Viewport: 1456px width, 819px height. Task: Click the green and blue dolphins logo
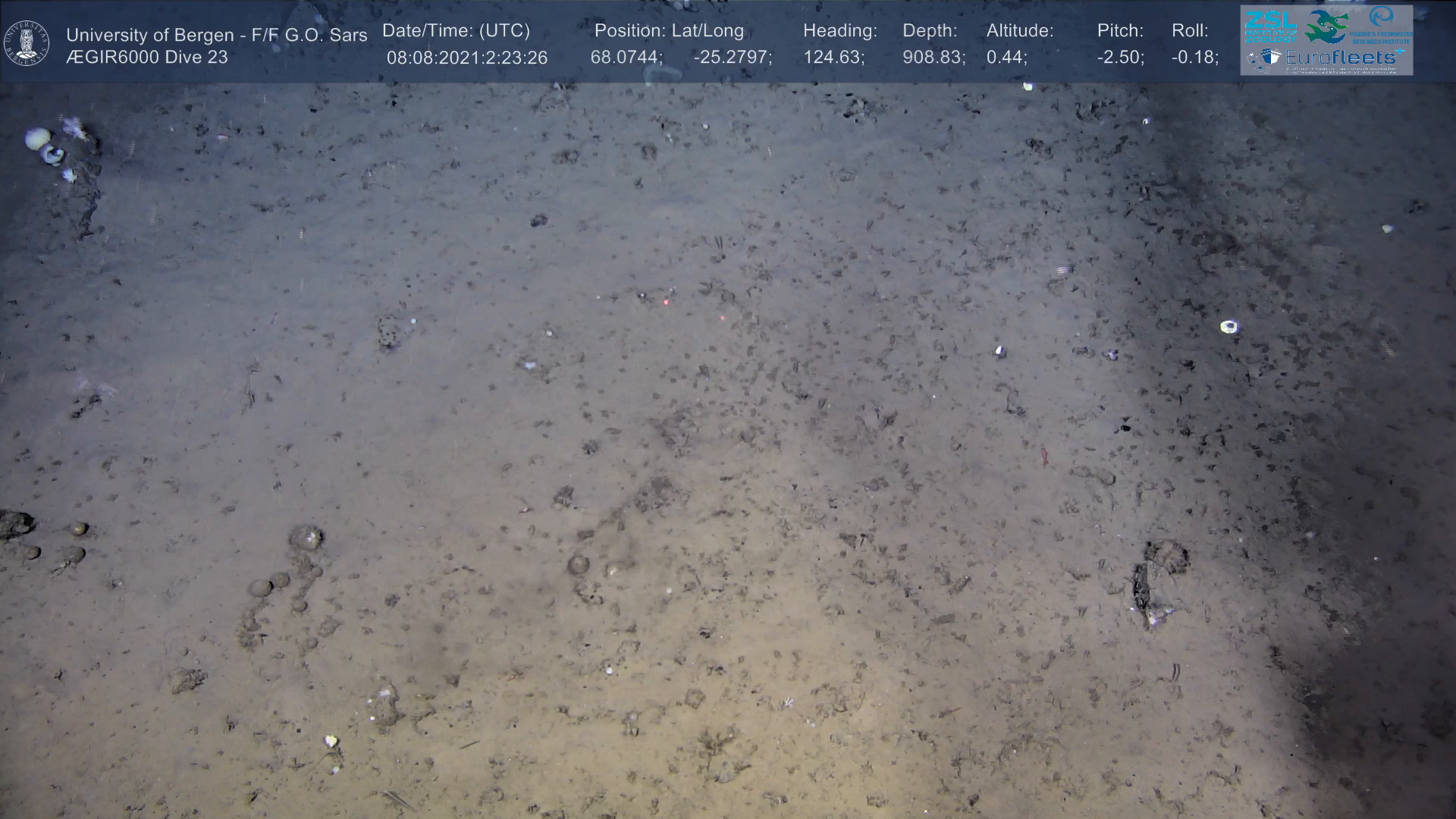[x=1326, y=26]
